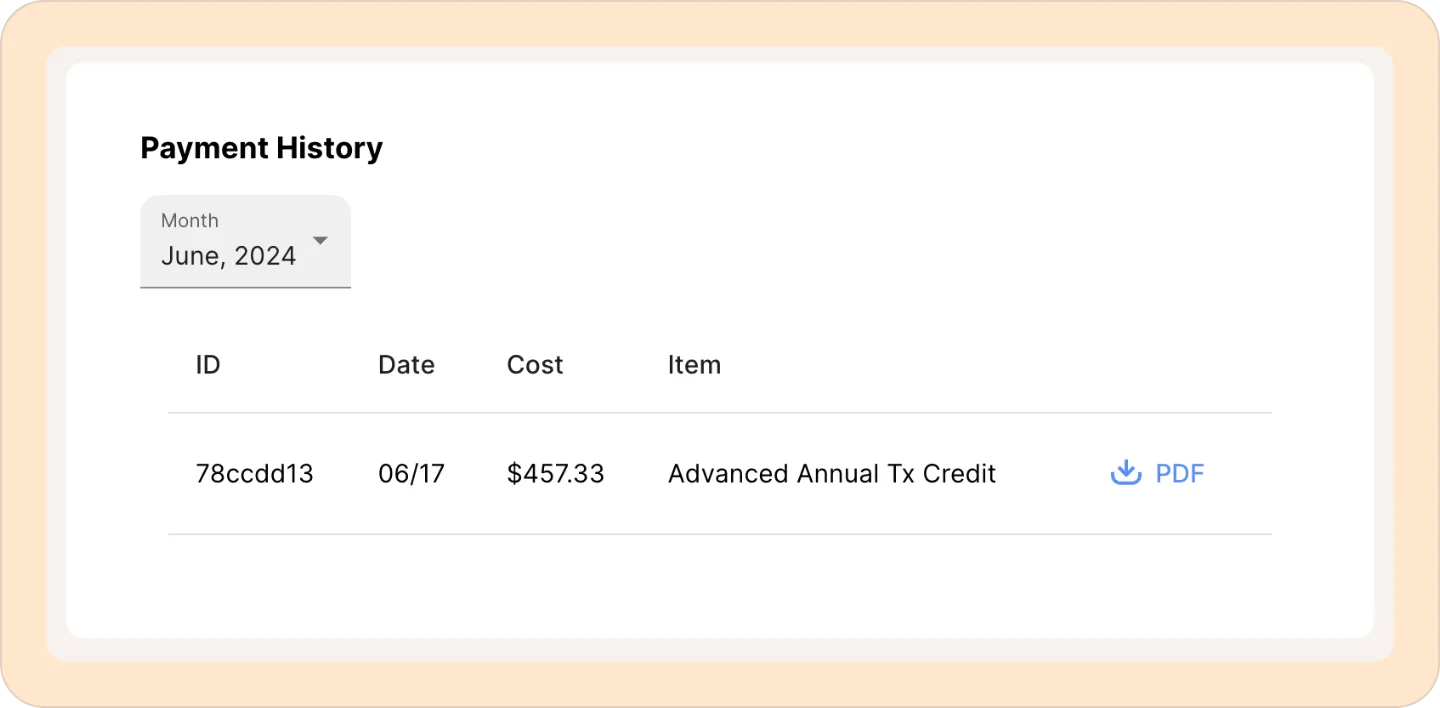Click the Month dropdown arrow
Viewport: 1440px width, 708px height.
coord(320,240)
